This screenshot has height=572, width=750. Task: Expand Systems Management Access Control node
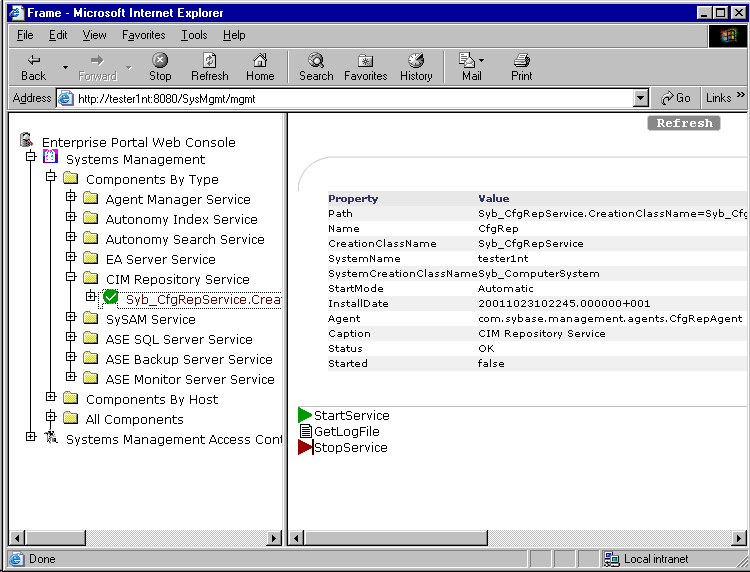pyautogui.click(x=31, y=436)
